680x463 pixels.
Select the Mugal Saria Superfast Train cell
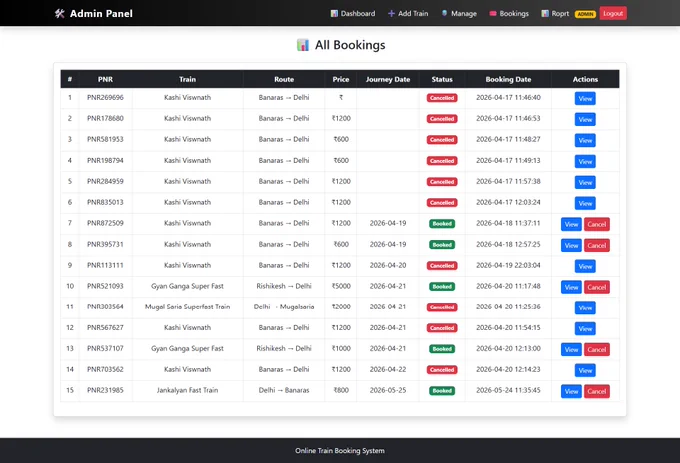(x=187, y=306)
